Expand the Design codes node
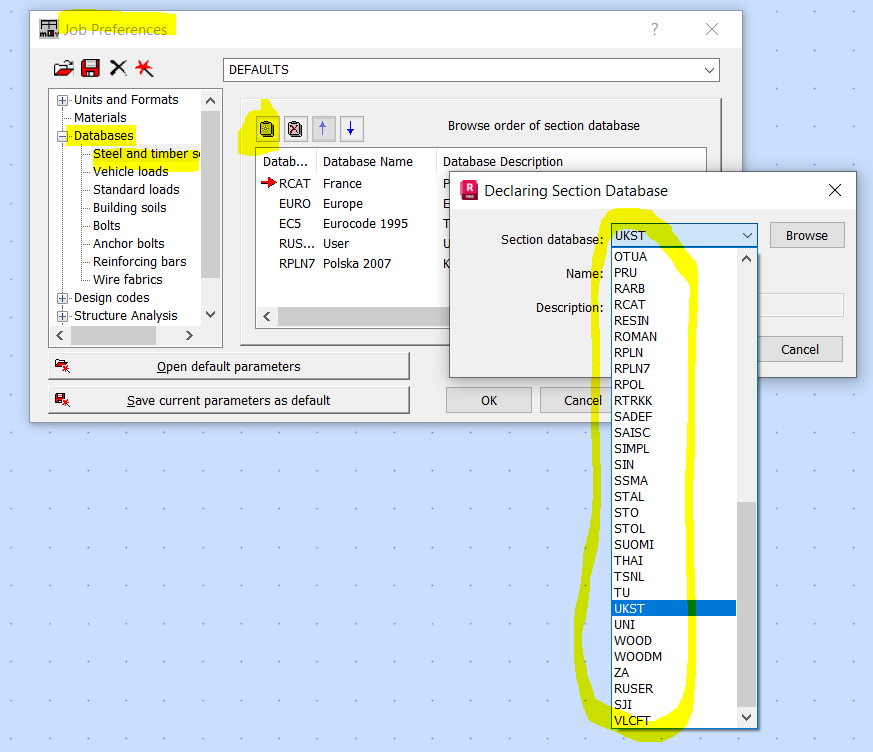Screen dimensions: 873x752 click(x=63, y=296)
